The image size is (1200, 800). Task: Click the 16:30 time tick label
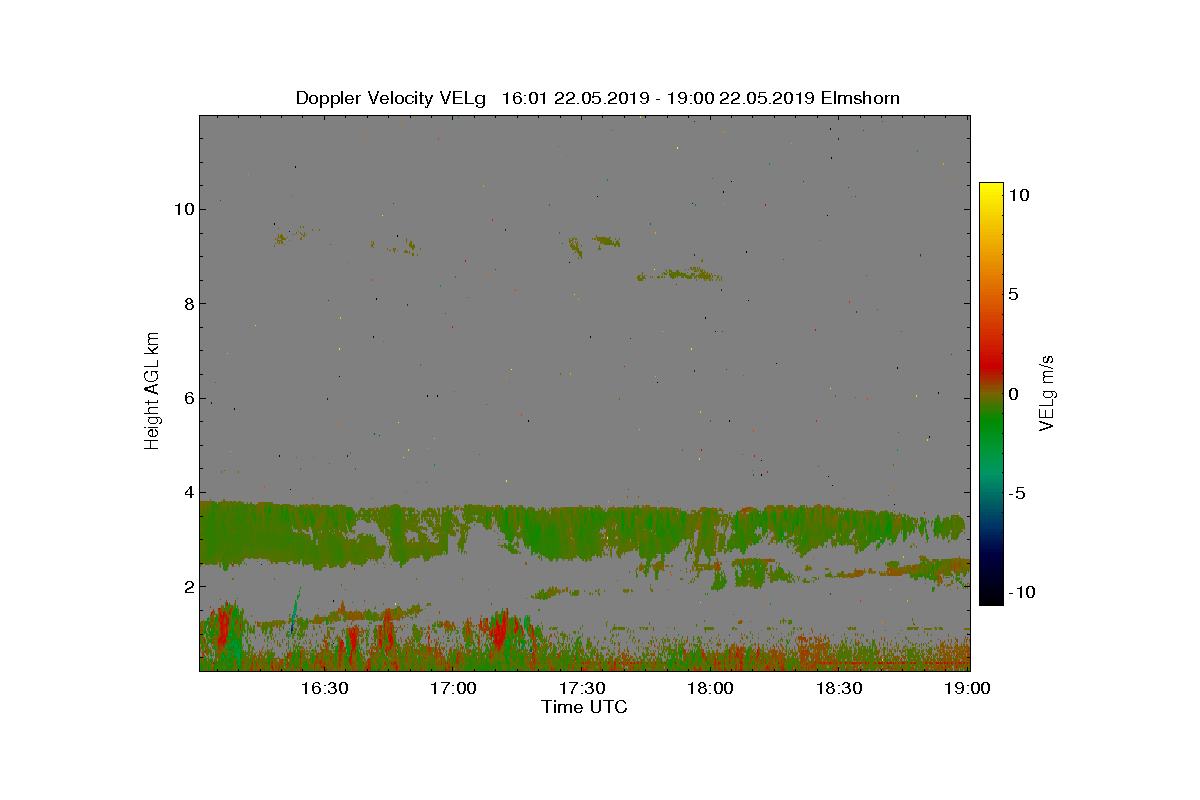click(x=324, y=689)
